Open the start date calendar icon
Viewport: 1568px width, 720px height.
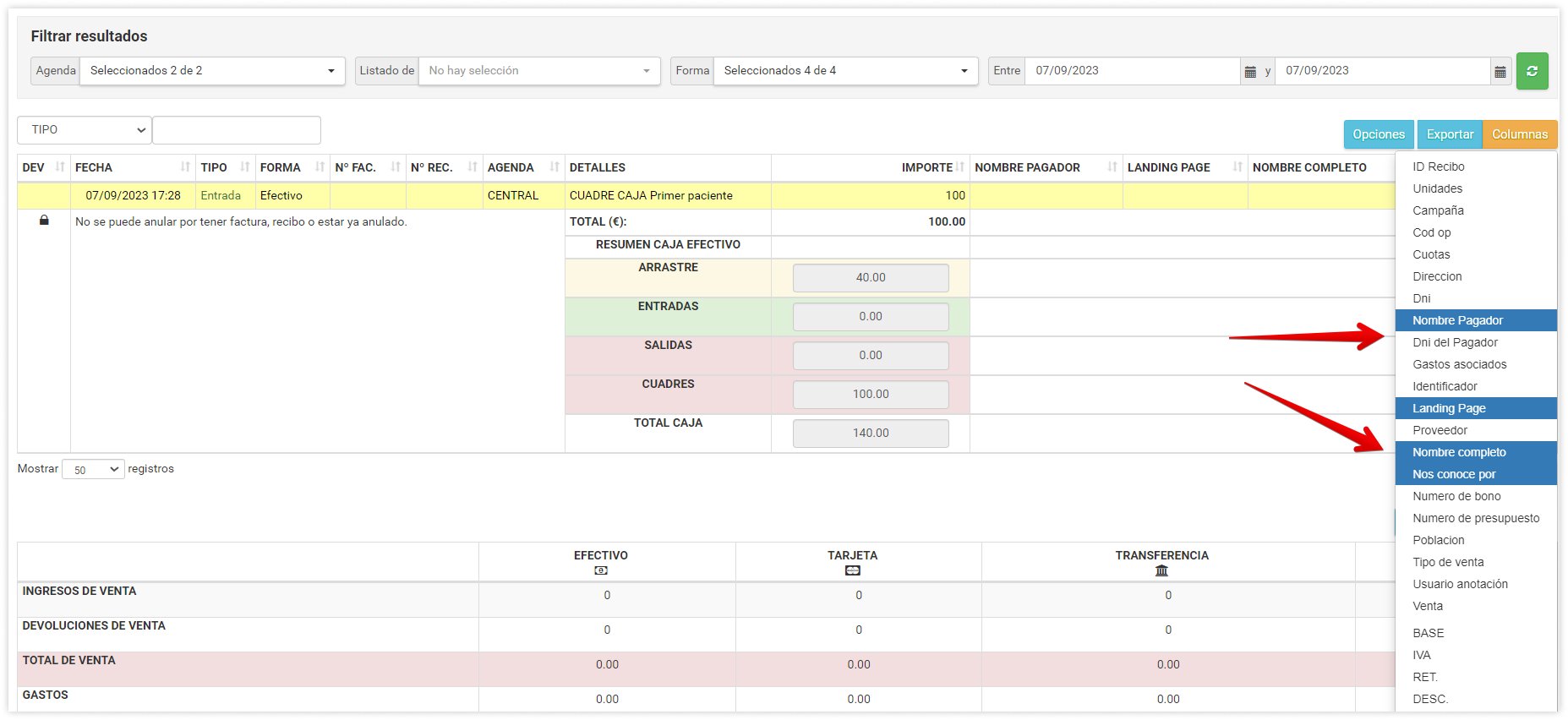click(x=1250, y=72)
